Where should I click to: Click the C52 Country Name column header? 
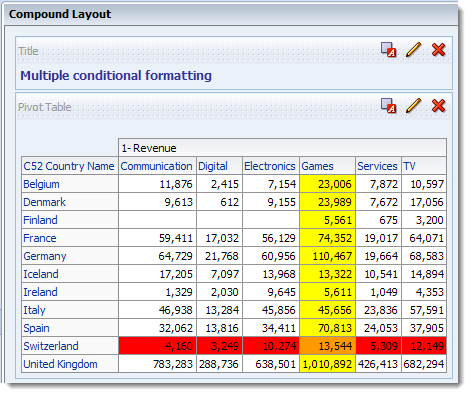click(x=69, y=166)
